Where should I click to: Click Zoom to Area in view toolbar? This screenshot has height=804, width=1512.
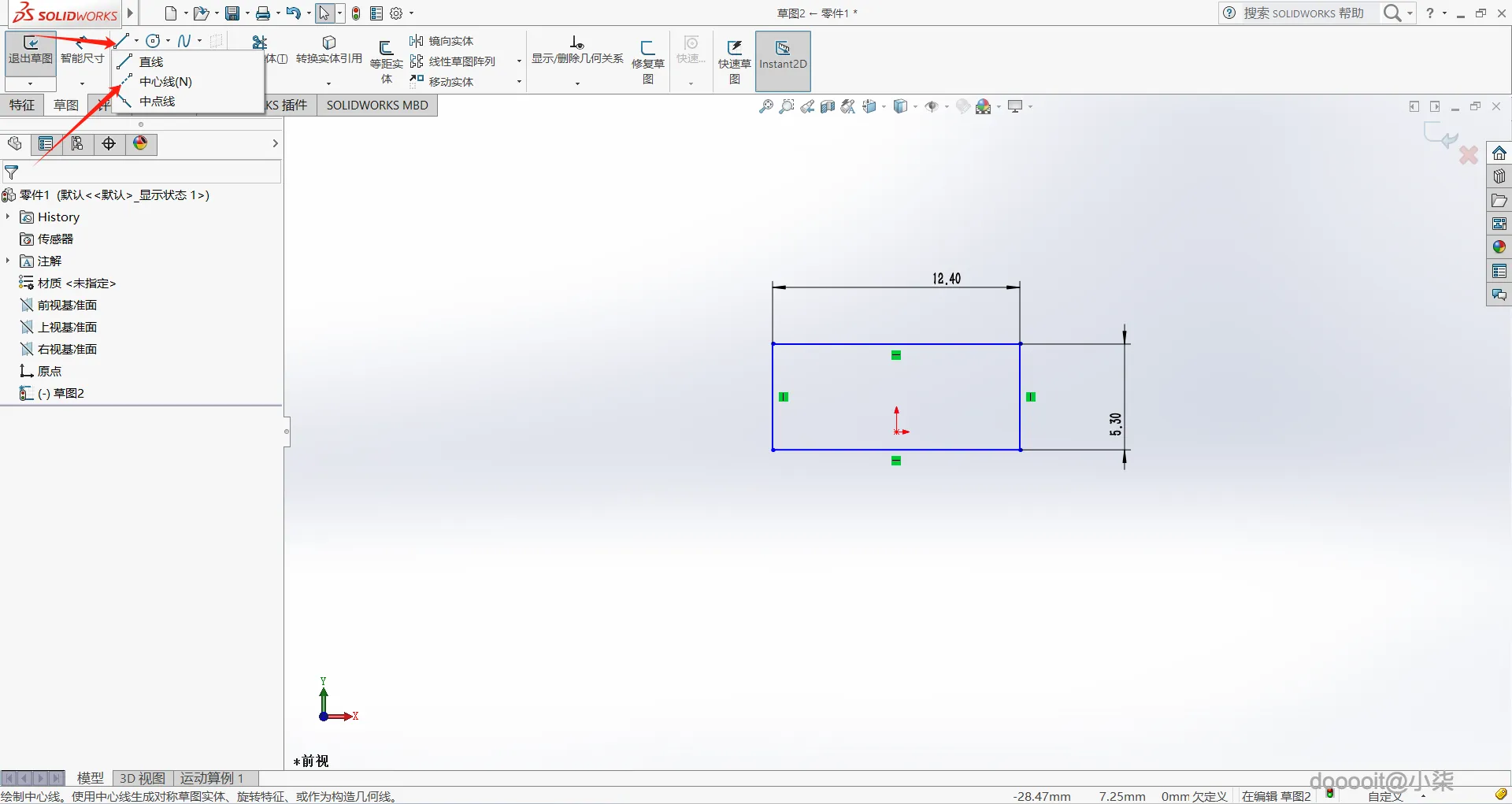point(786,106)
